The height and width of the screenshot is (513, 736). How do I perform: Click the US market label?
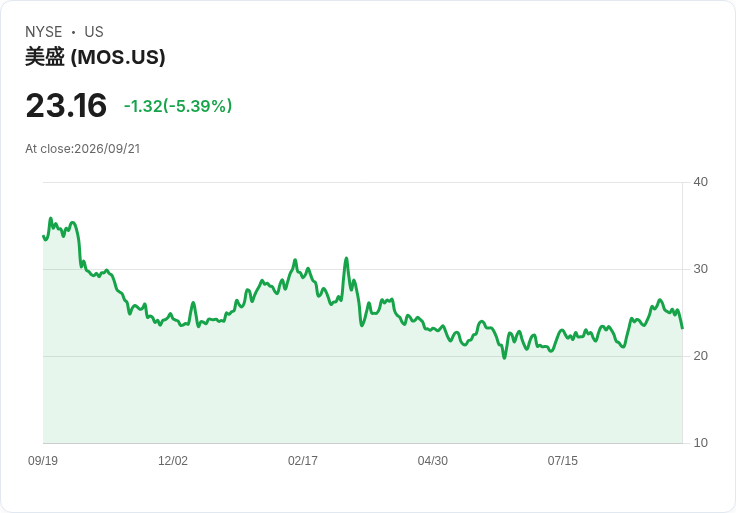pyautogui.click(x=94, y=32)
